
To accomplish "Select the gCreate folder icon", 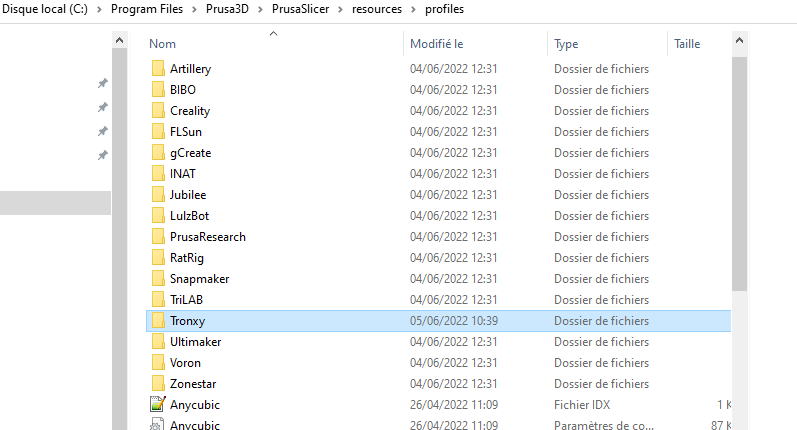I will click(158, 152).
